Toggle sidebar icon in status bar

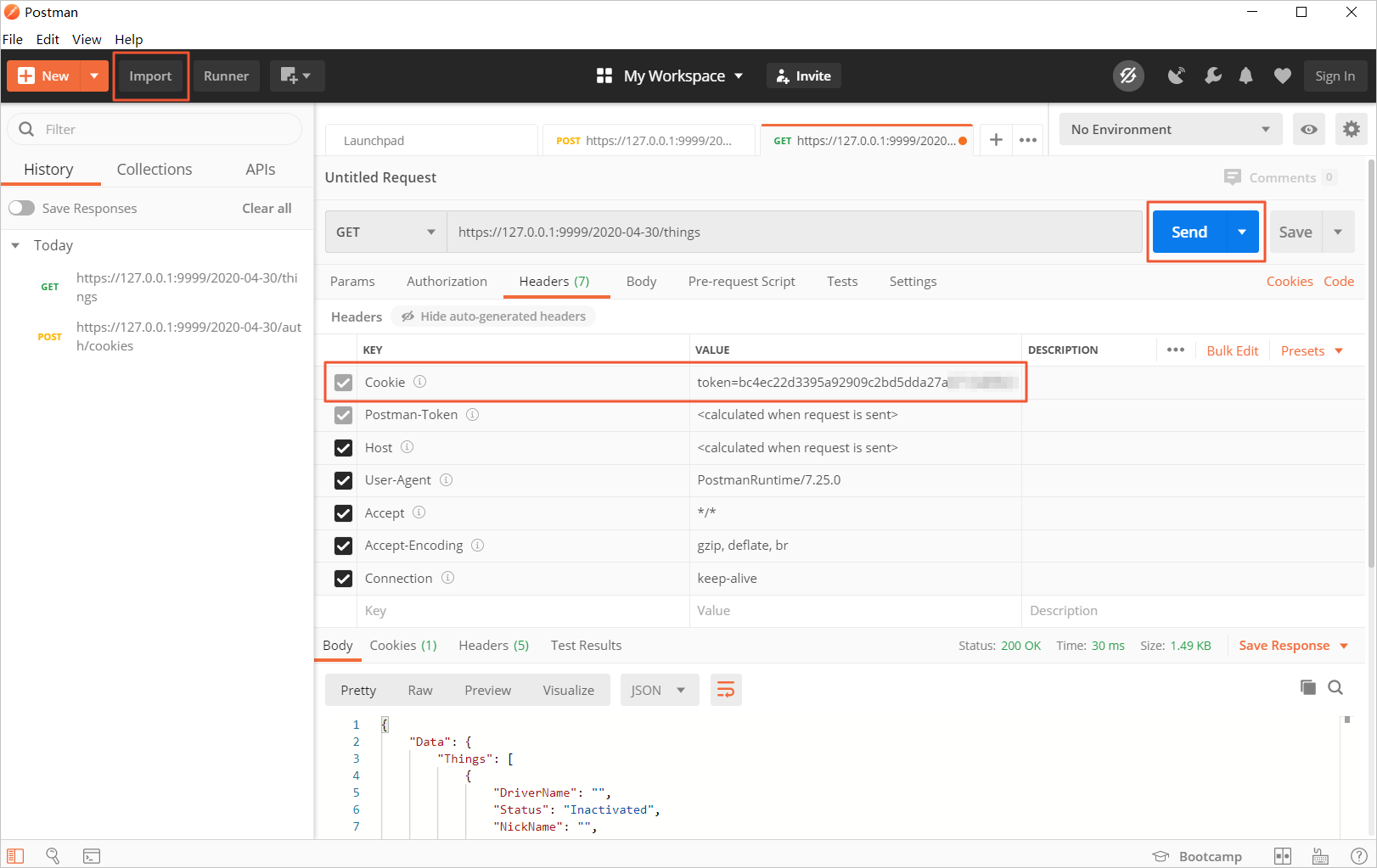click(15, 856)
